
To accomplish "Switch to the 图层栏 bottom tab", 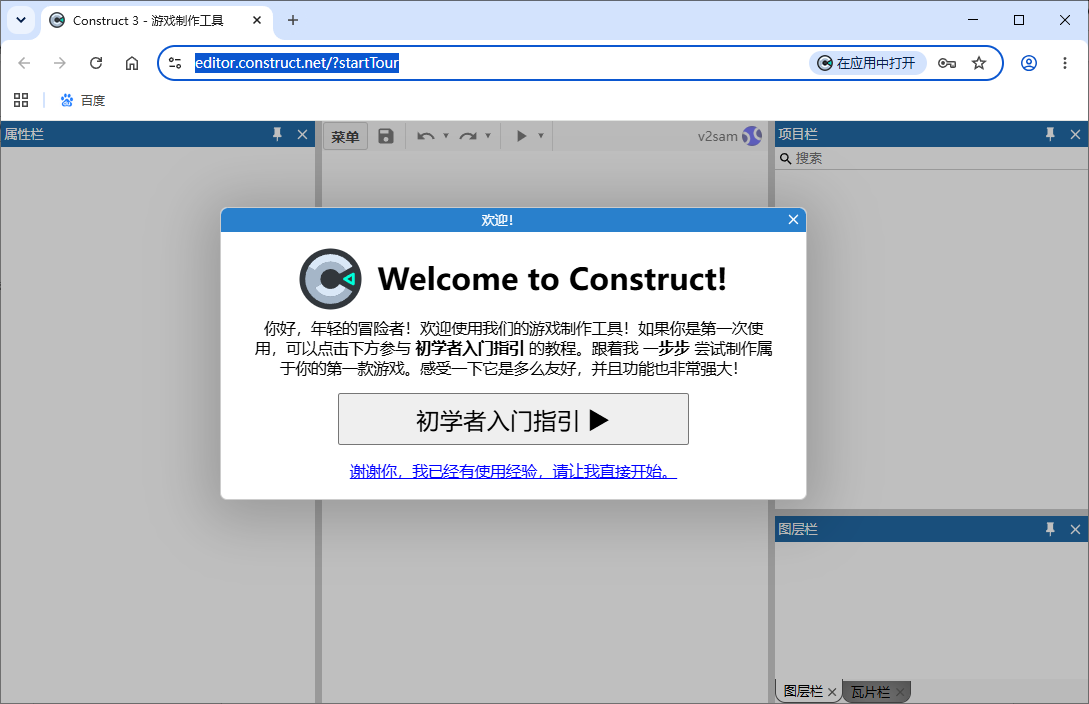I will pos(803,691).
